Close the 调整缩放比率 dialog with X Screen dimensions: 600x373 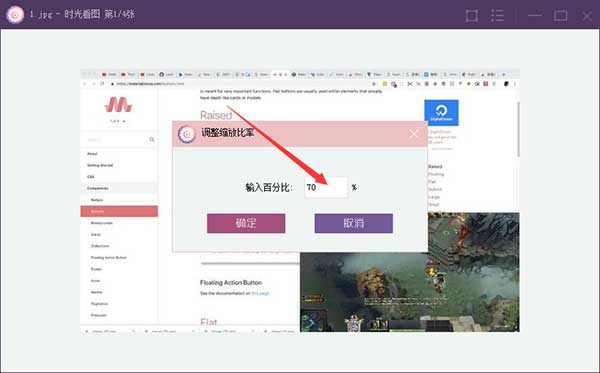point(414,134)
